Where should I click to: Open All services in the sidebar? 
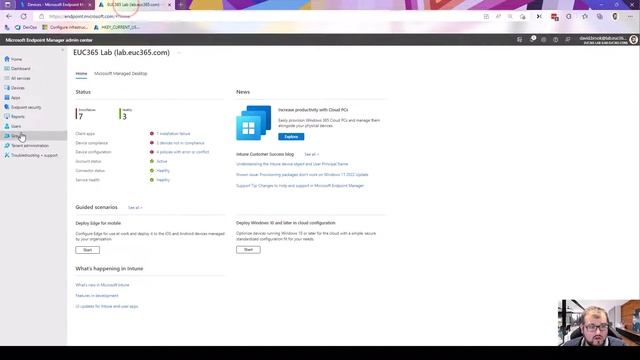tap(20, 78)
